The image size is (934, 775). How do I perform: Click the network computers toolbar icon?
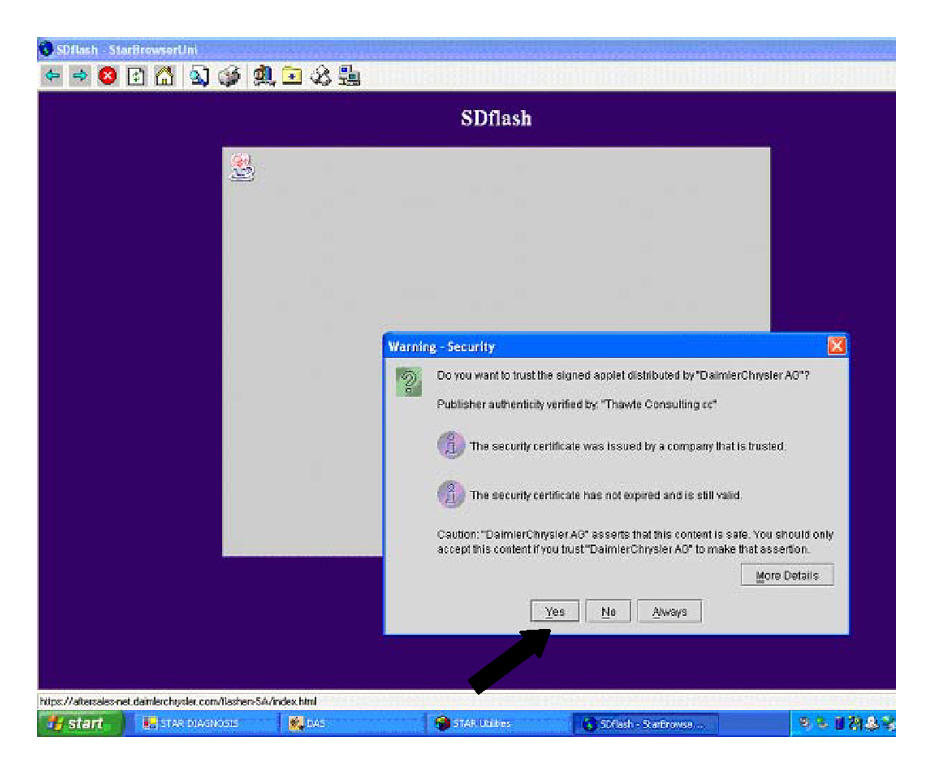click(x=349, y=76)
